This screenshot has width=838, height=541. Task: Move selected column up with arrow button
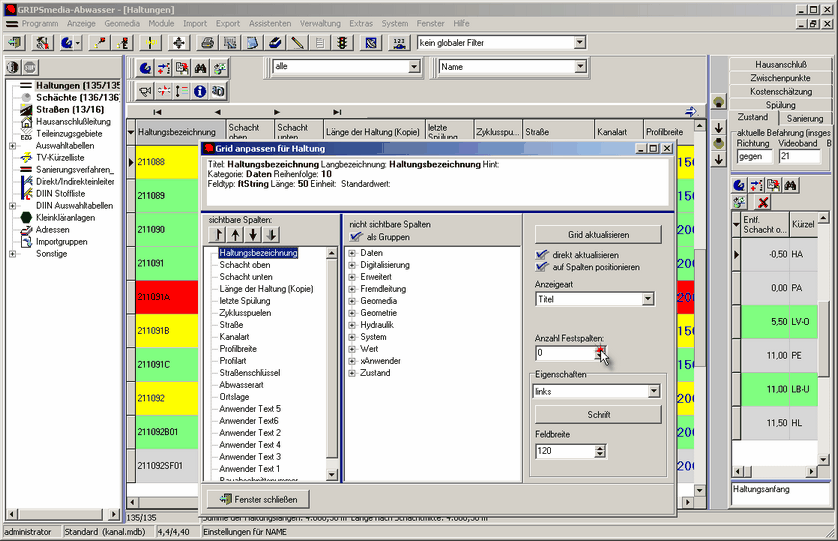click(235, 234)
